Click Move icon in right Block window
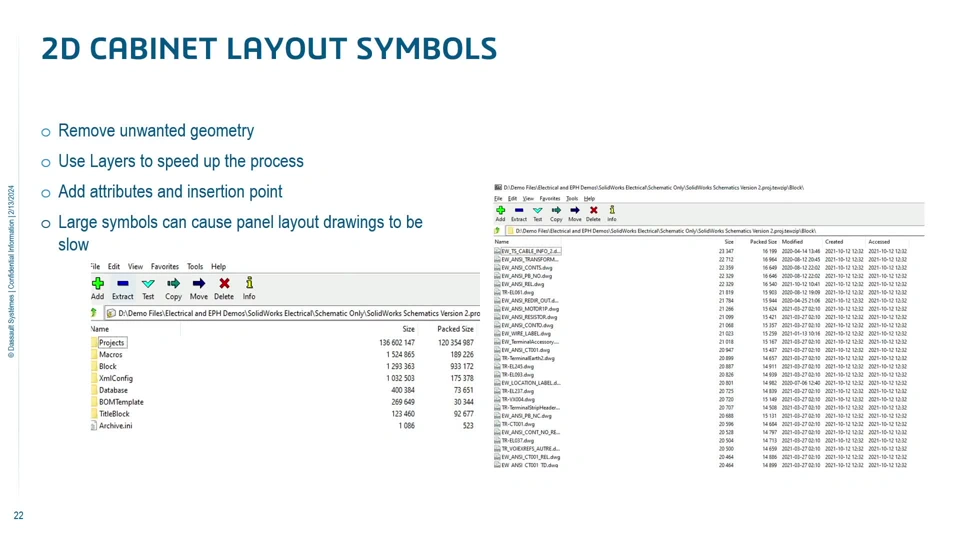960x540 pixels. [574, 211]
